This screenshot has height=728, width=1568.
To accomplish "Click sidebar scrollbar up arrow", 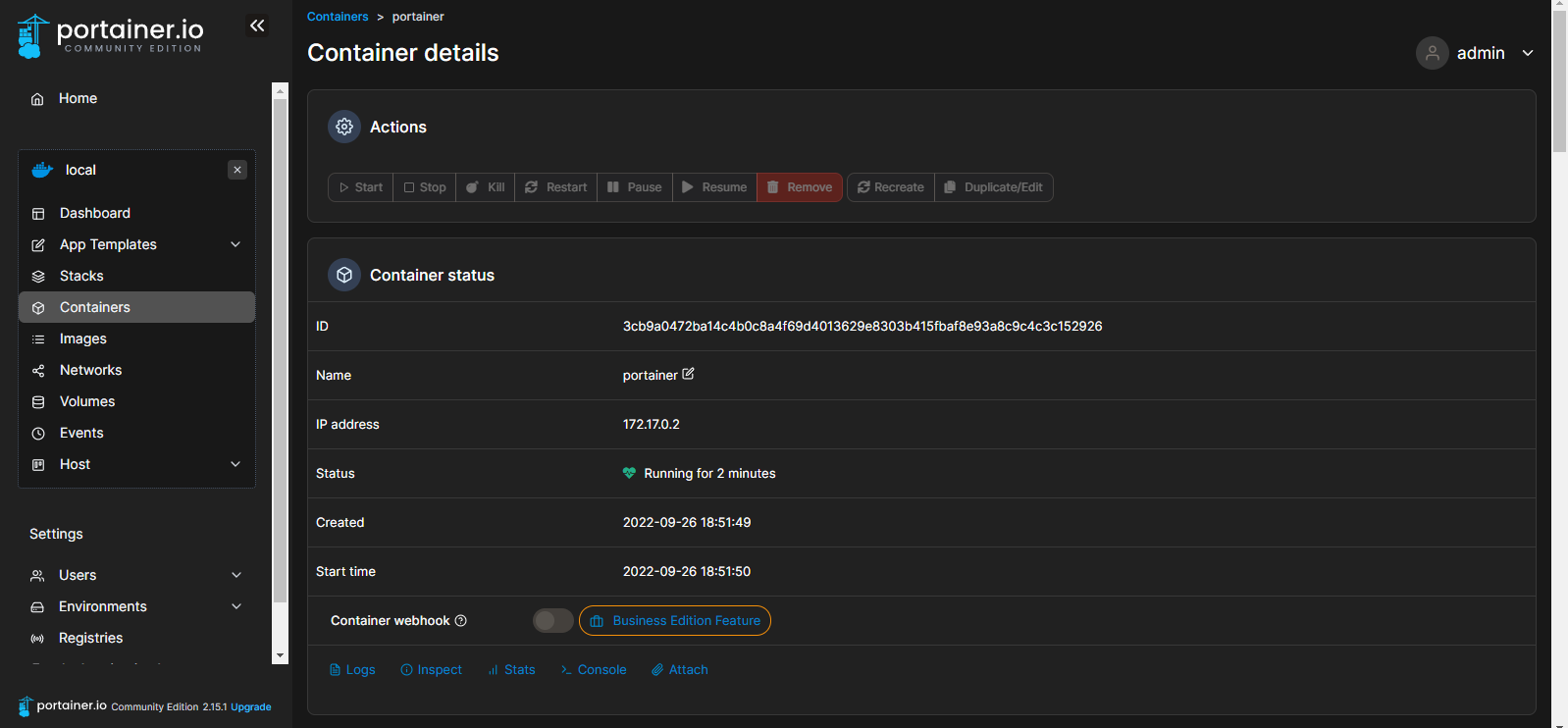I will (x=280, y=90).
